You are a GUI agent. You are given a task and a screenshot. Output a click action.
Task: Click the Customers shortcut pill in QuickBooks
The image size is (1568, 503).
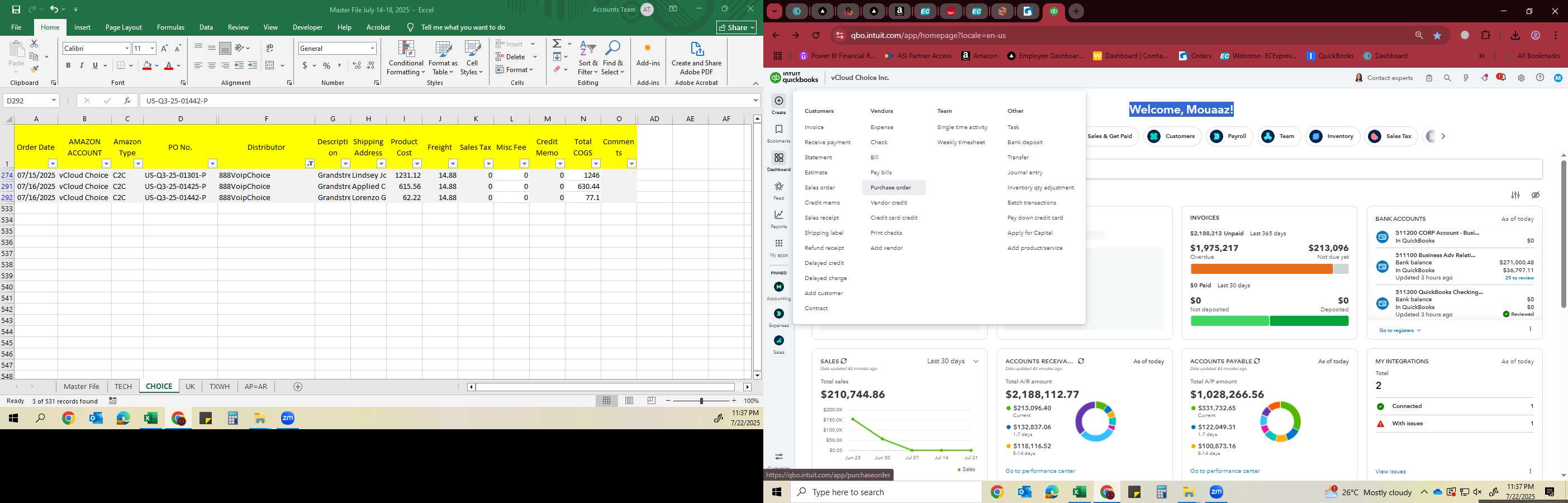coord(1172,136)
